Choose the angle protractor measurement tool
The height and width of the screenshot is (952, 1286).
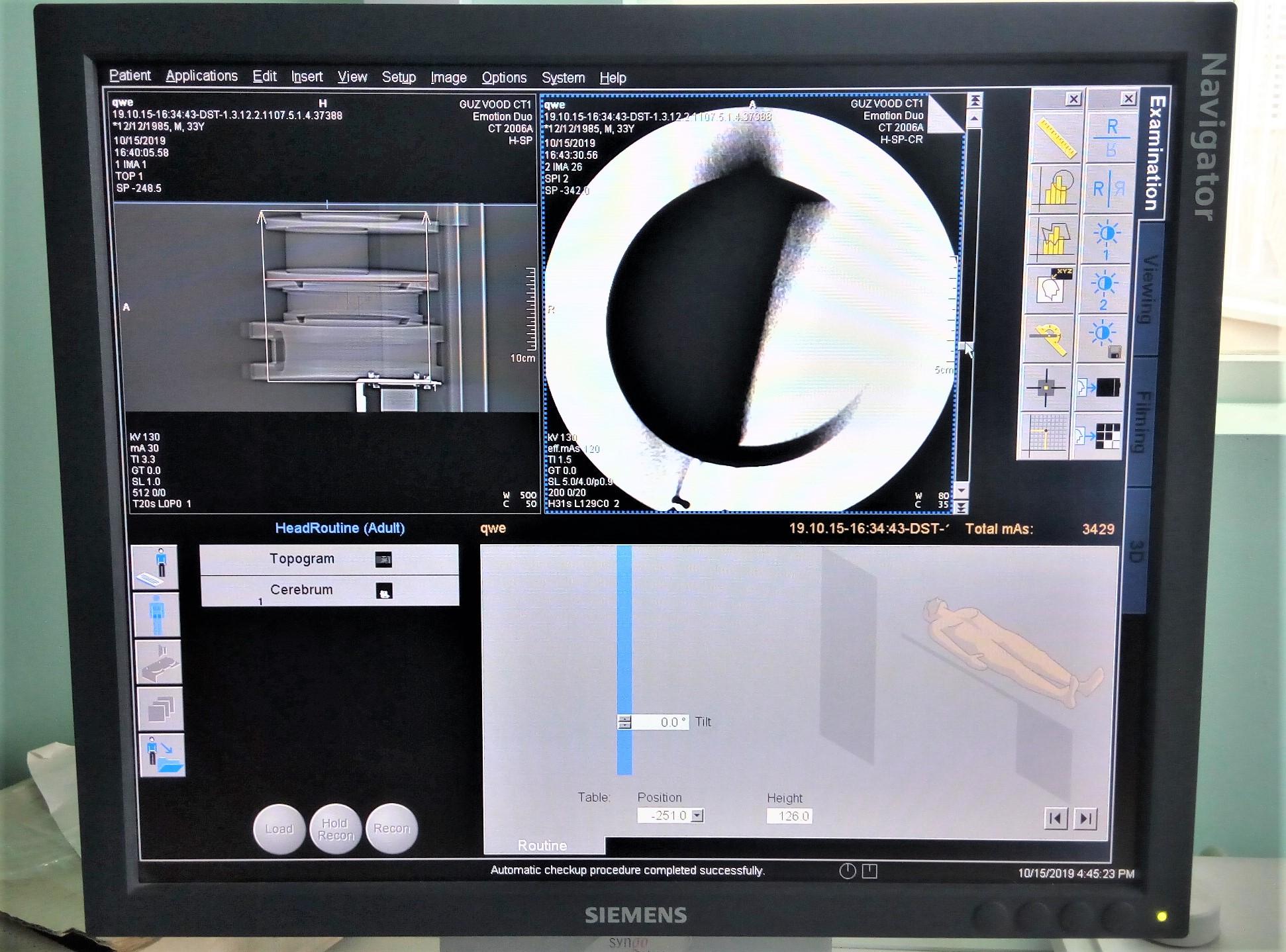[x=1049, y=338]
